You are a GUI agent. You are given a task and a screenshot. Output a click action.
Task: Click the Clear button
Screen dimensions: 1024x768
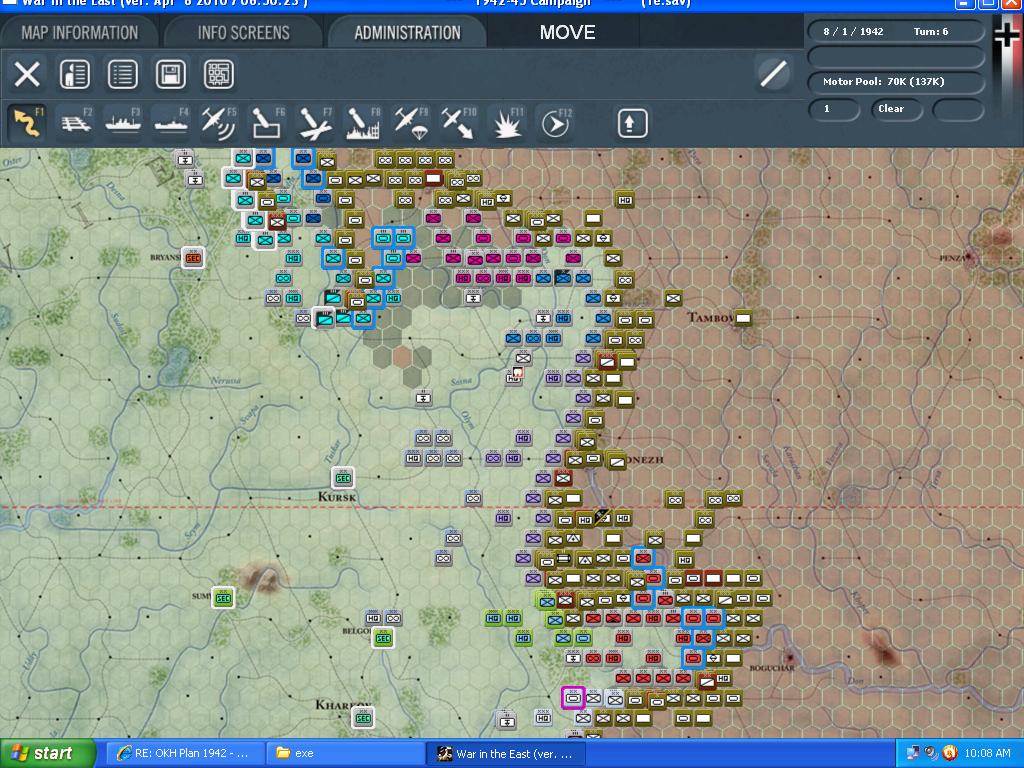[x=895, y=109]
